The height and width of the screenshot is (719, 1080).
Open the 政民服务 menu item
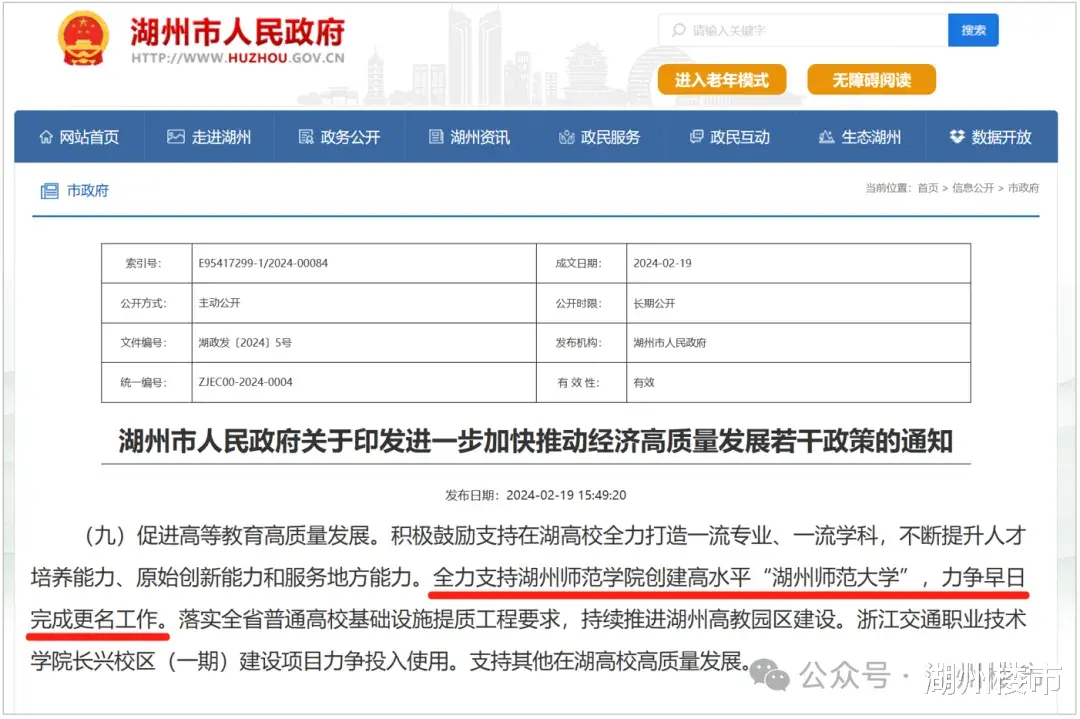[600, 137]
